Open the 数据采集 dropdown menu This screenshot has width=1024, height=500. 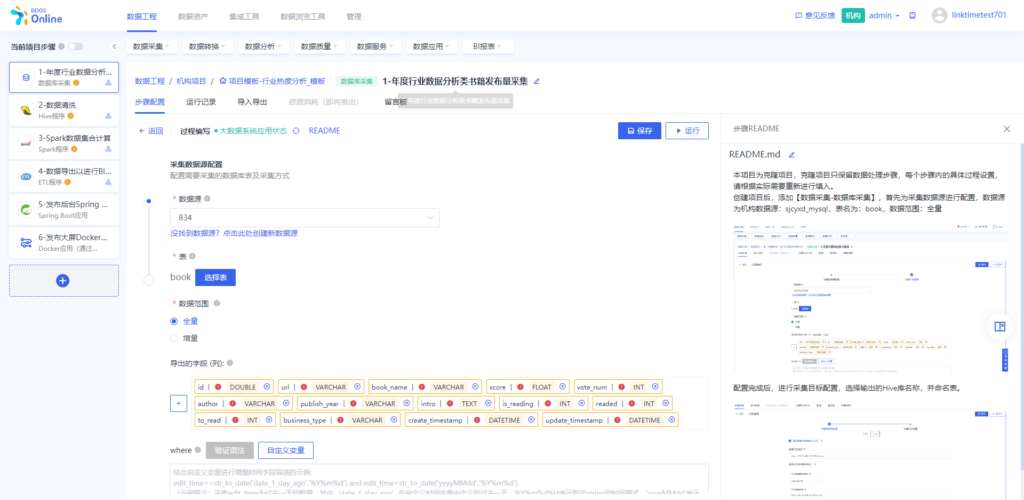point(151,46)
